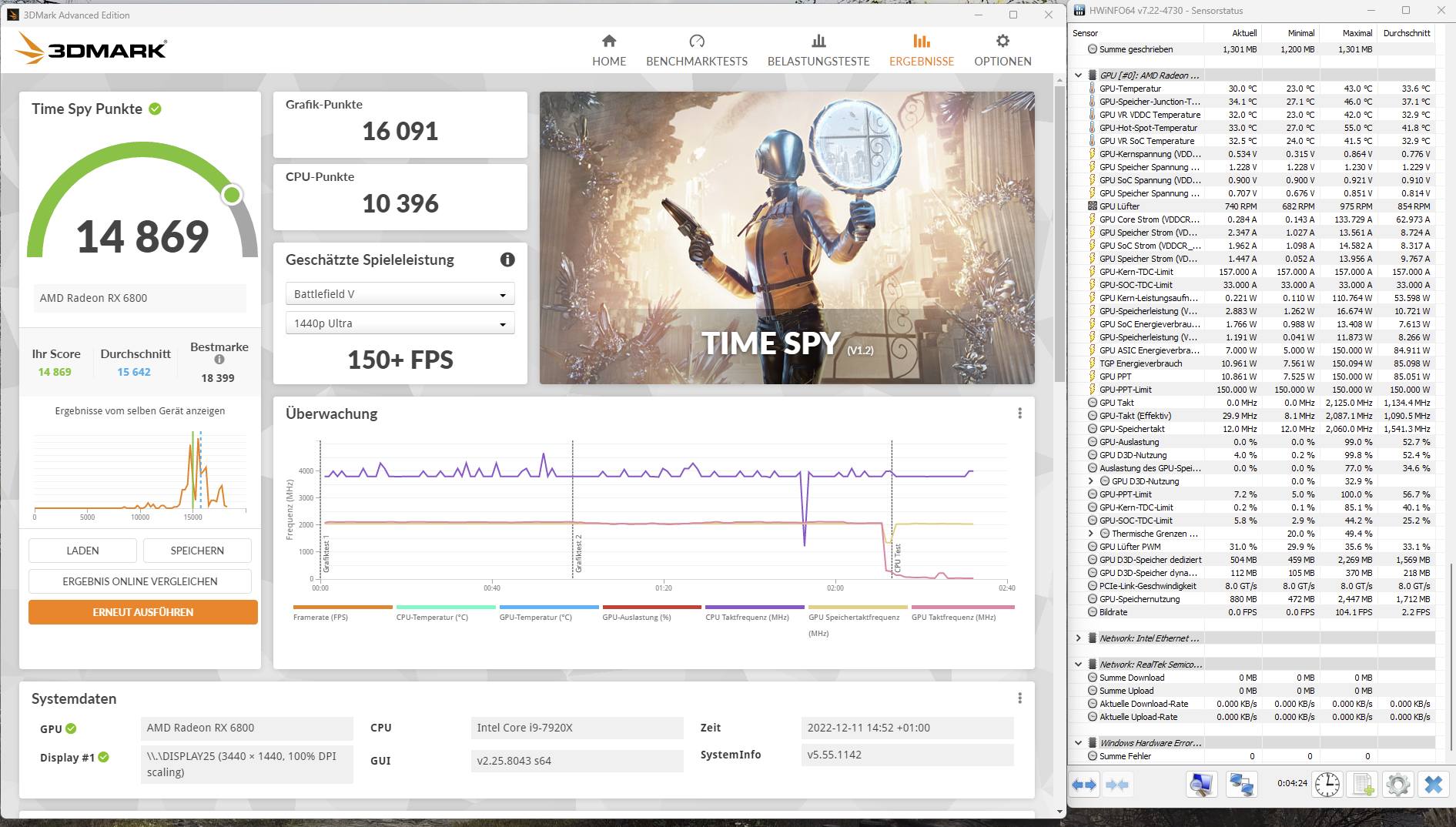Click HWiNFO networked computers icon
Screen dimensions: 1456x827
(1241, 785)
